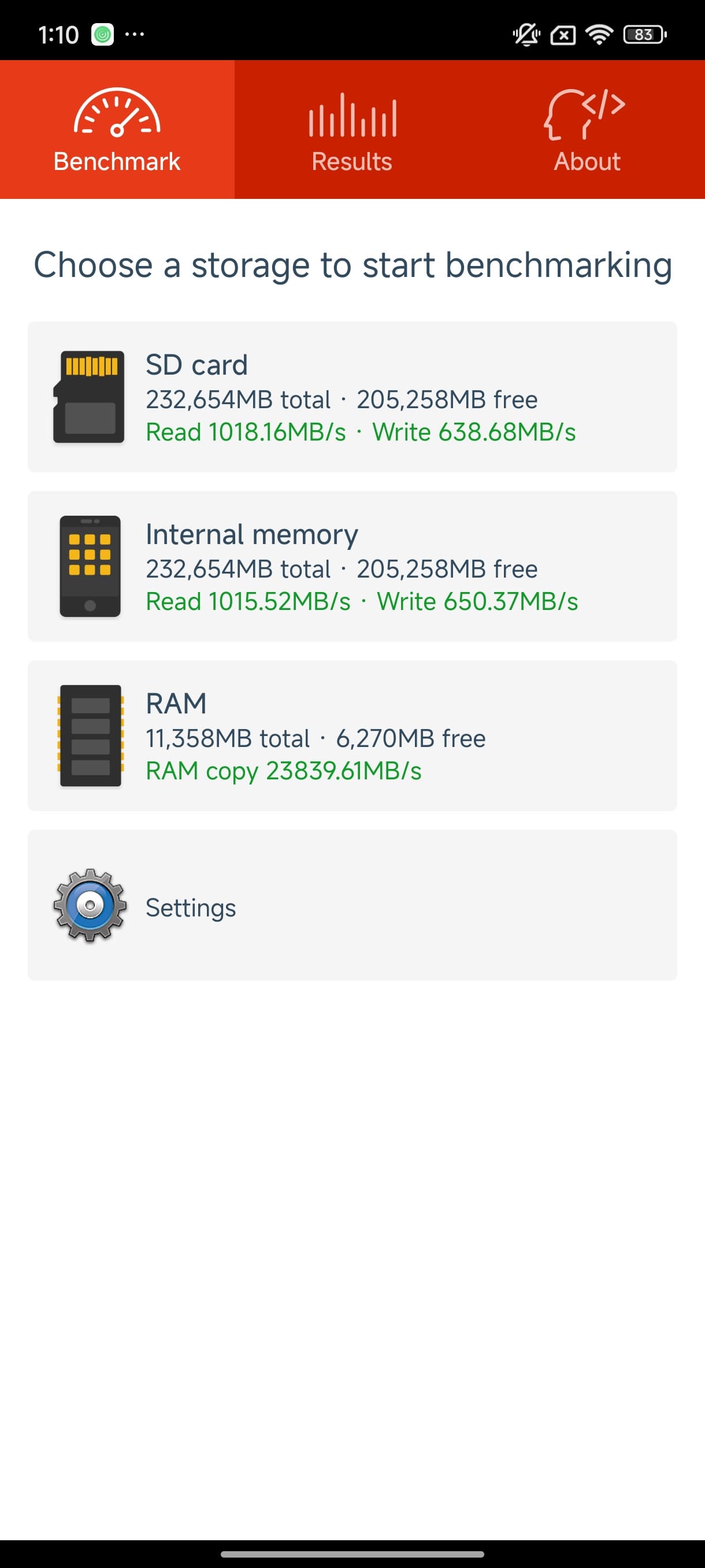Choose Internal memory for benchmarking

252,534
